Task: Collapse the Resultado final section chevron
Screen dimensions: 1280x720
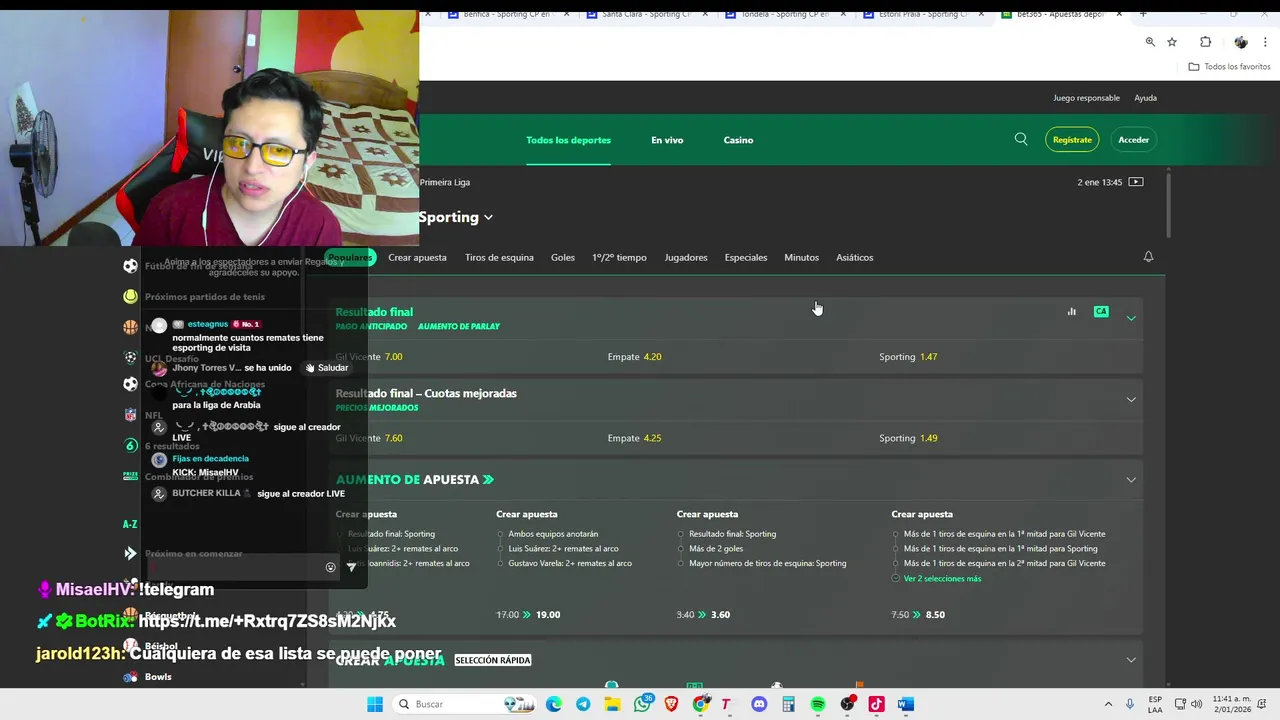Action: [x=1131, y=318]
